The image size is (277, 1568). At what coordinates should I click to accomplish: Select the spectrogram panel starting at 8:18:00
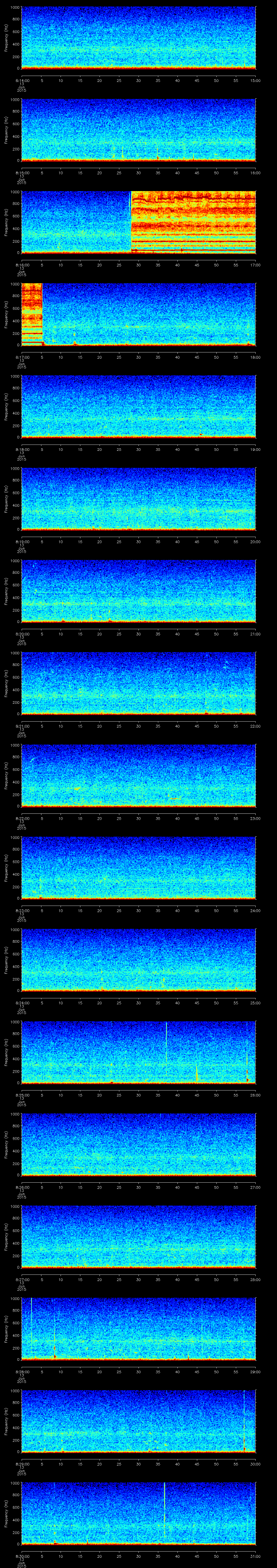(x=138, y=407)
